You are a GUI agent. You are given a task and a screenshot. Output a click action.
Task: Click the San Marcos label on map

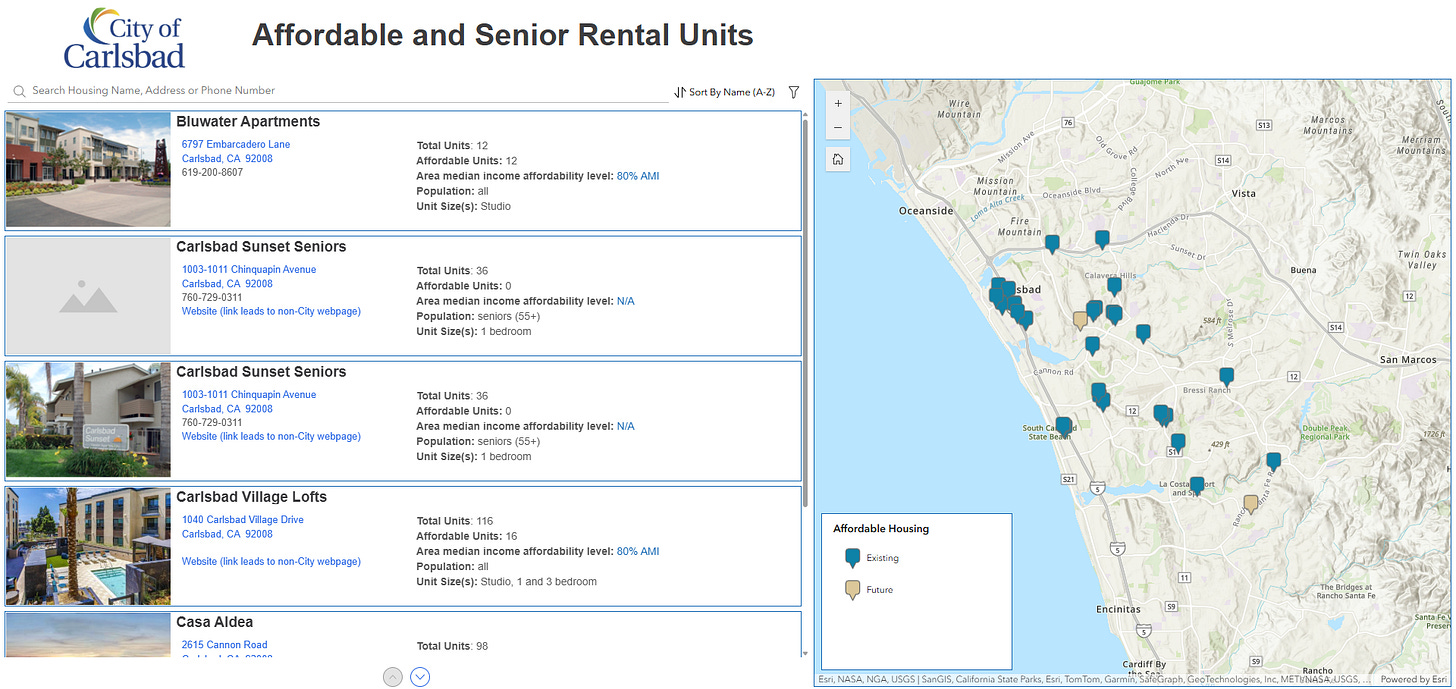click(x=1407, y=359)
